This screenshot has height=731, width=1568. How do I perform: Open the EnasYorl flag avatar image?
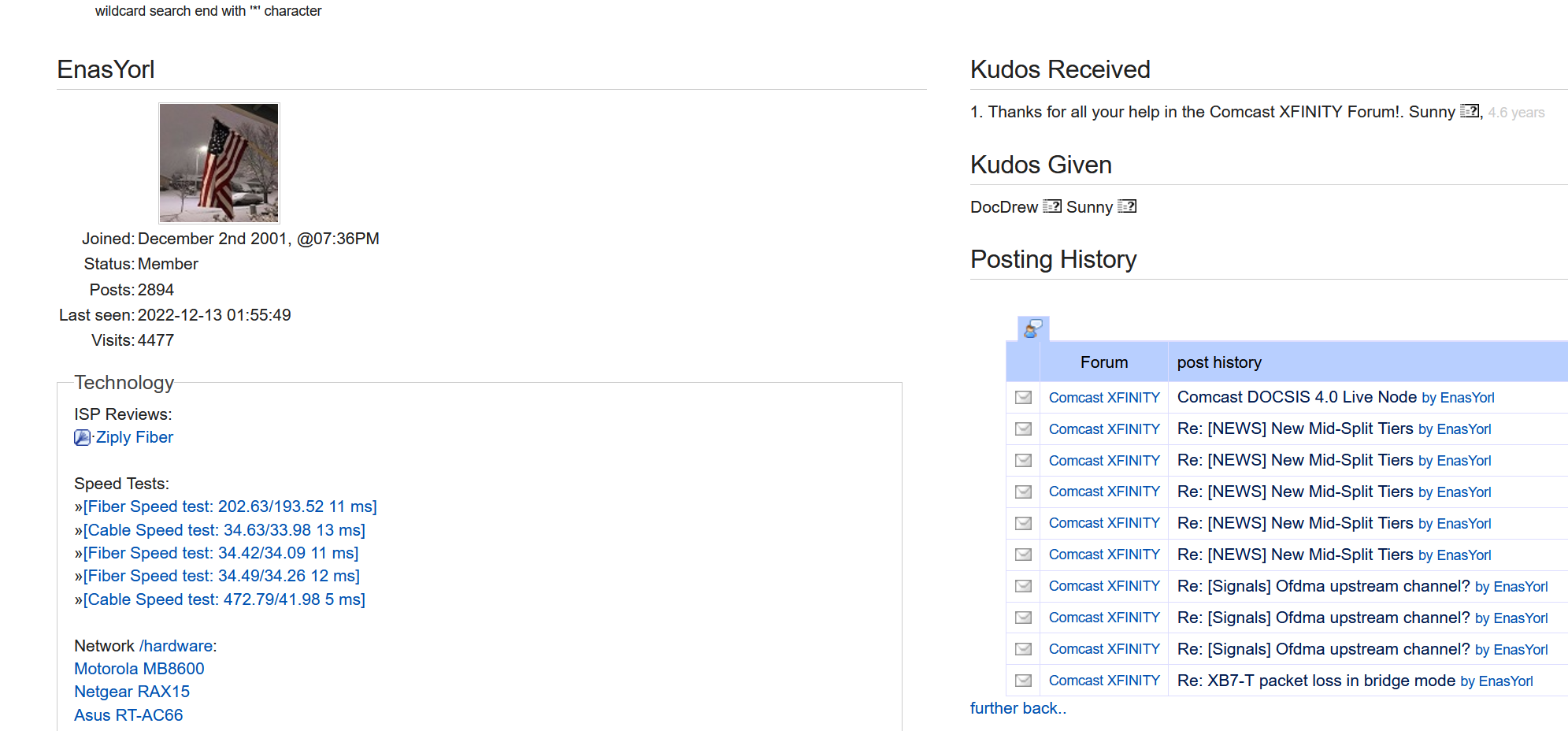tap(219, 163)
